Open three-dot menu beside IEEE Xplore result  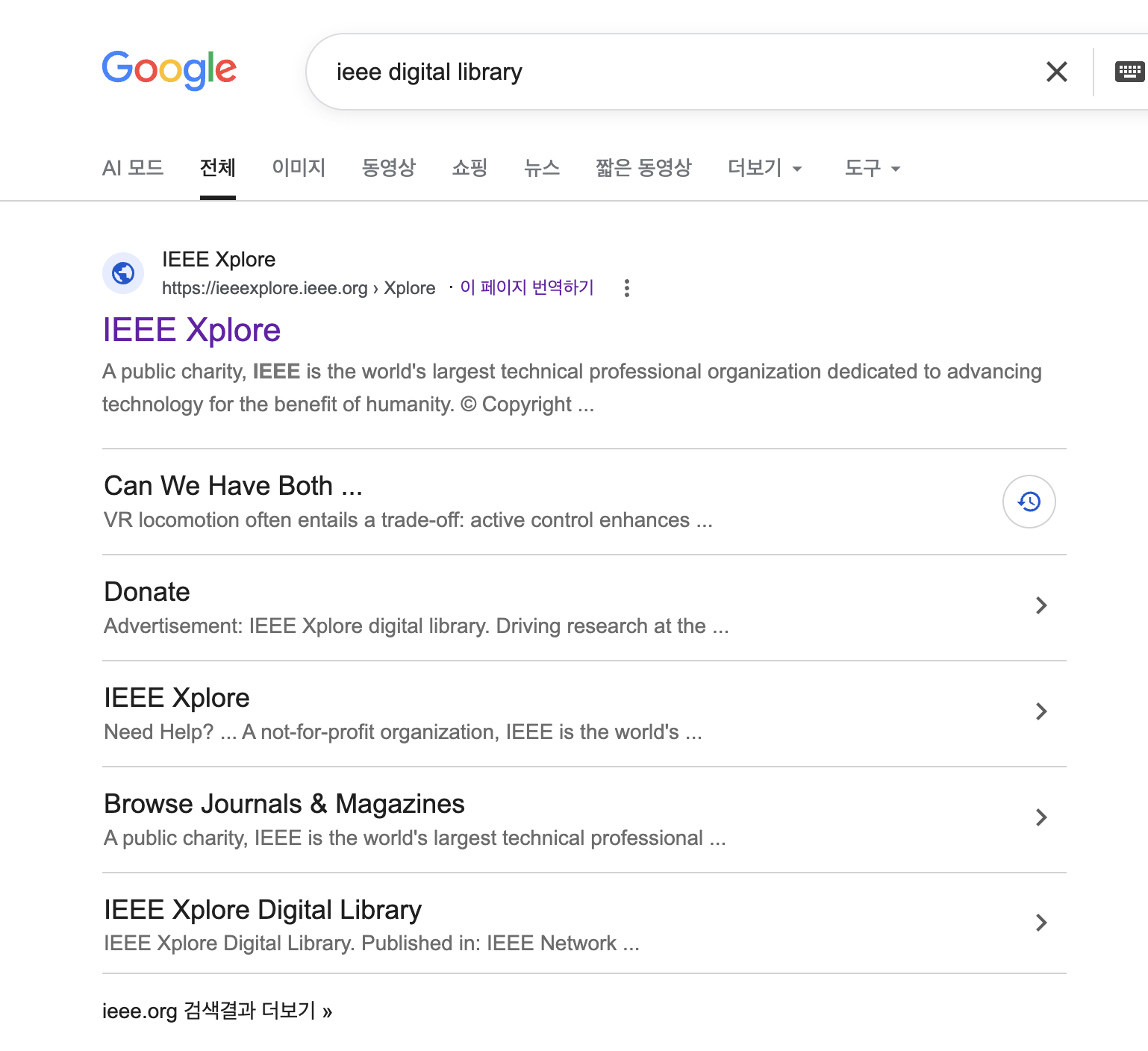(627, 288)
